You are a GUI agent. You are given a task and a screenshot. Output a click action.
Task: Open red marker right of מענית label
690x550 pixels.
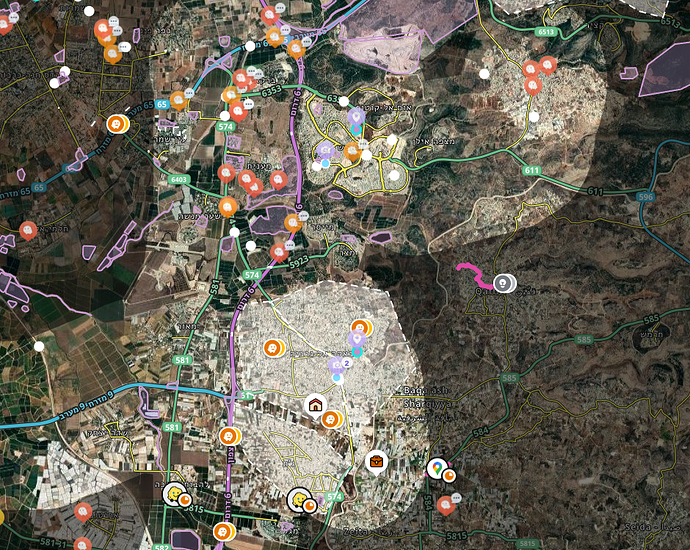click(x=278, y=180)
